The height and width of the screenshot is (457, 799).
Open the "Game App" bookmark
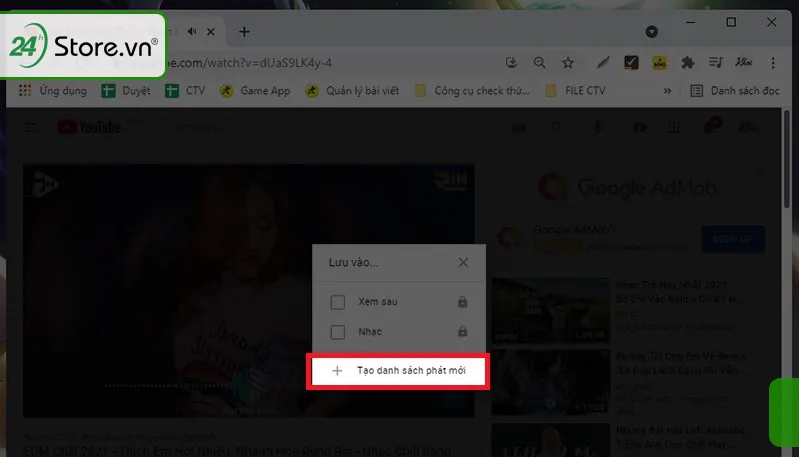click(256, 91)
